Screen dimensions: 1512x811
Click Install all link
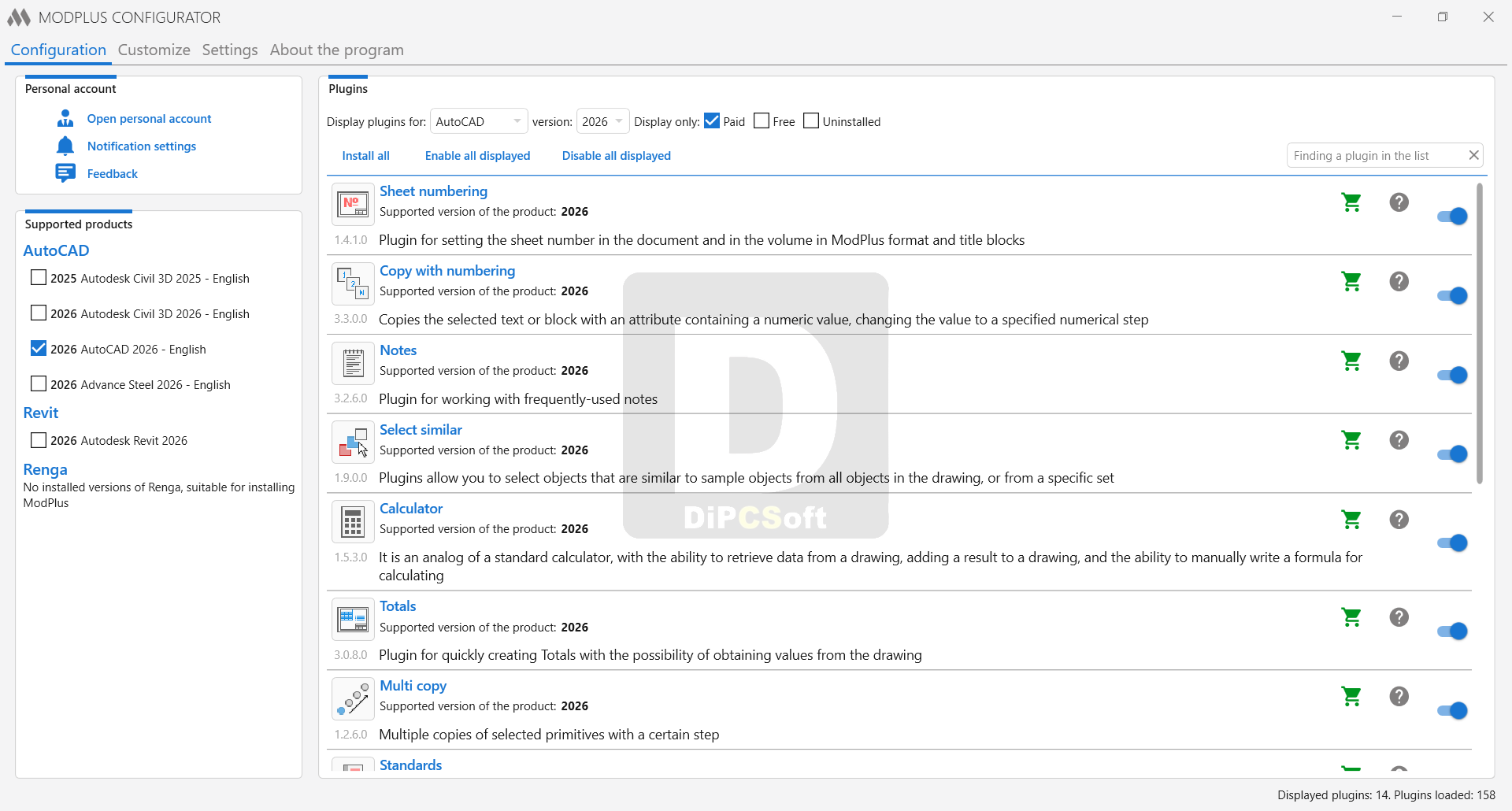(366, 156)
